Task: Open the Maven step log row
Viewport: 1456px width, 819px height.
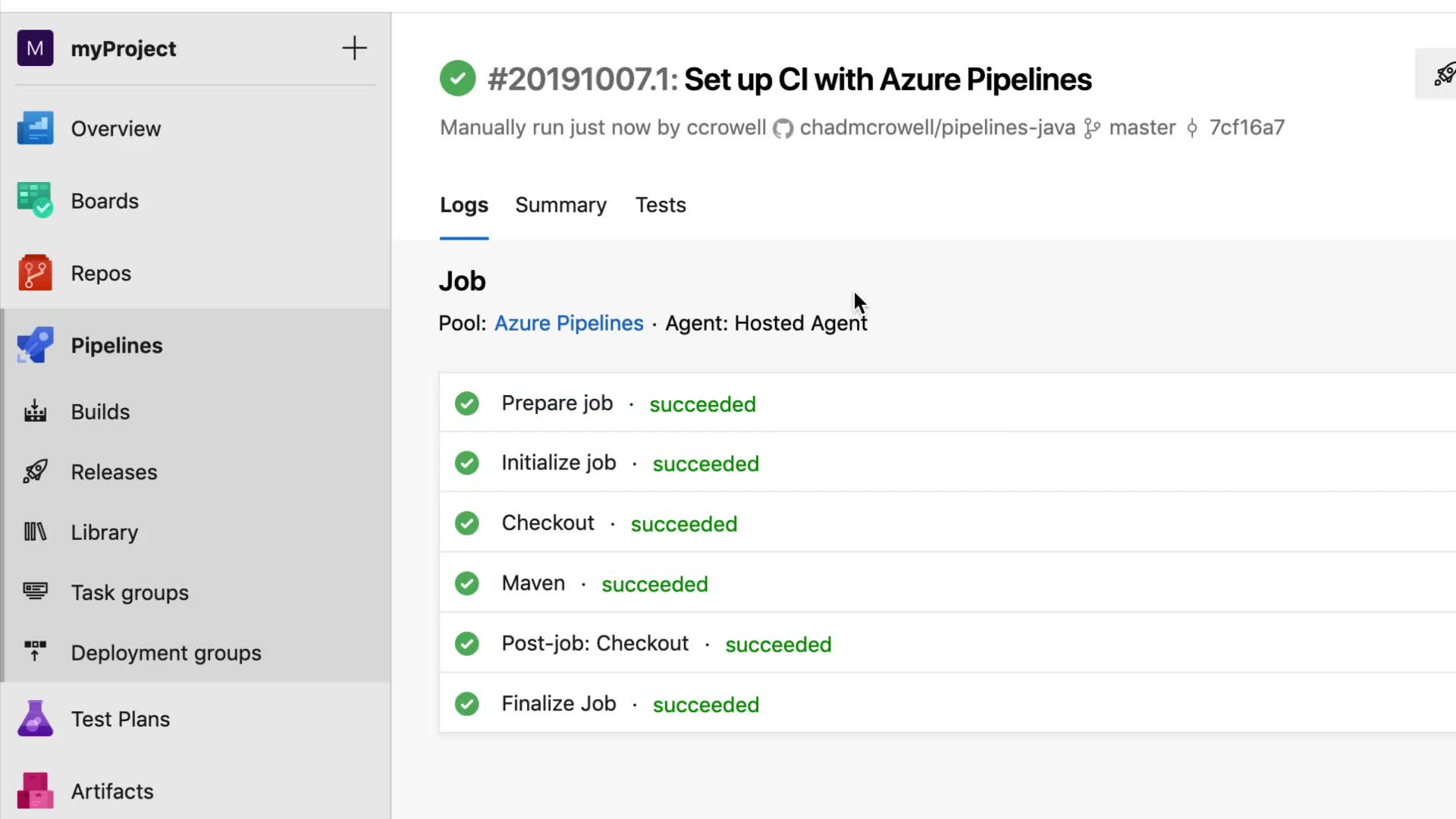Action: 533,583
